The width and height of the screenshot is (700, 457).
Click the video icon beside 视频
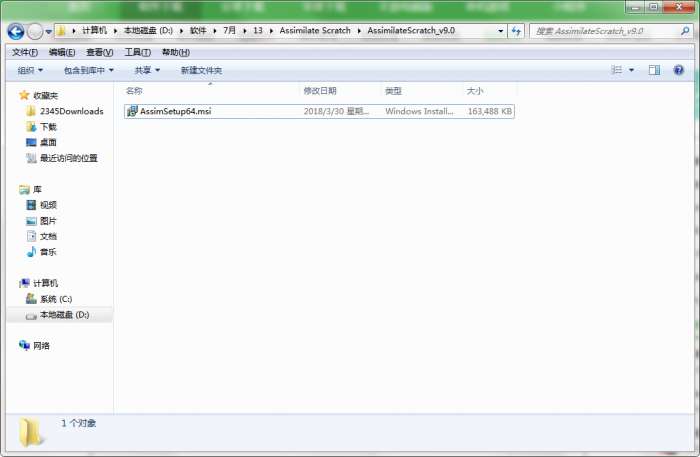coord(31,205)
